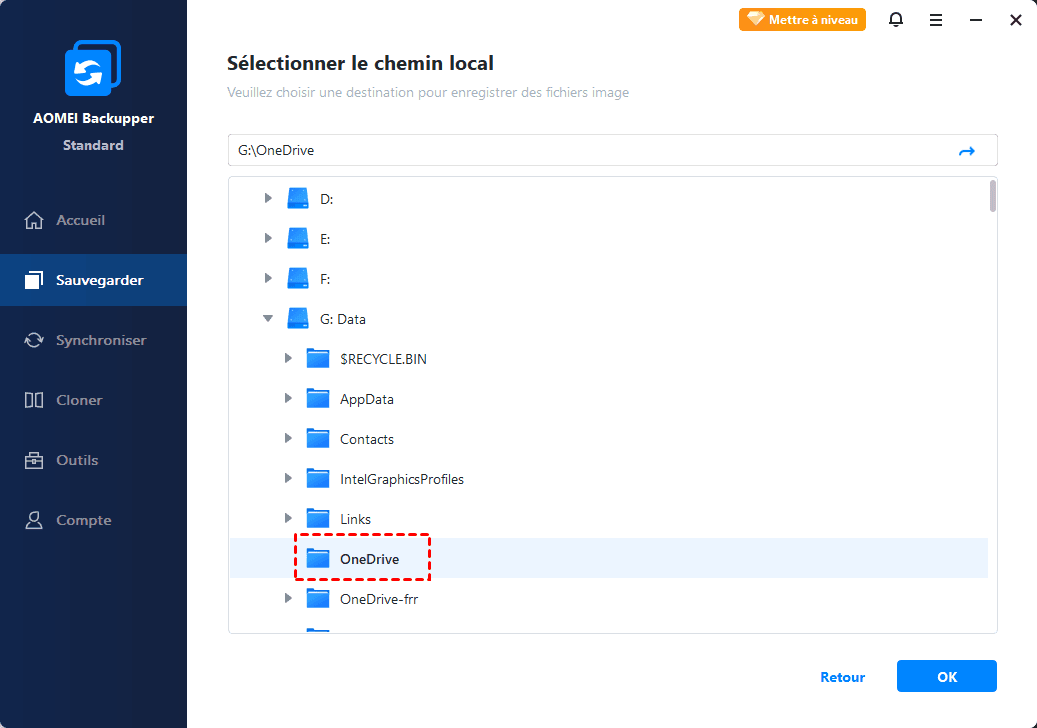The height and width of the screenshot is (728, 1037).
Task: Click the path go arrow icon
Action: click(966, 151)
